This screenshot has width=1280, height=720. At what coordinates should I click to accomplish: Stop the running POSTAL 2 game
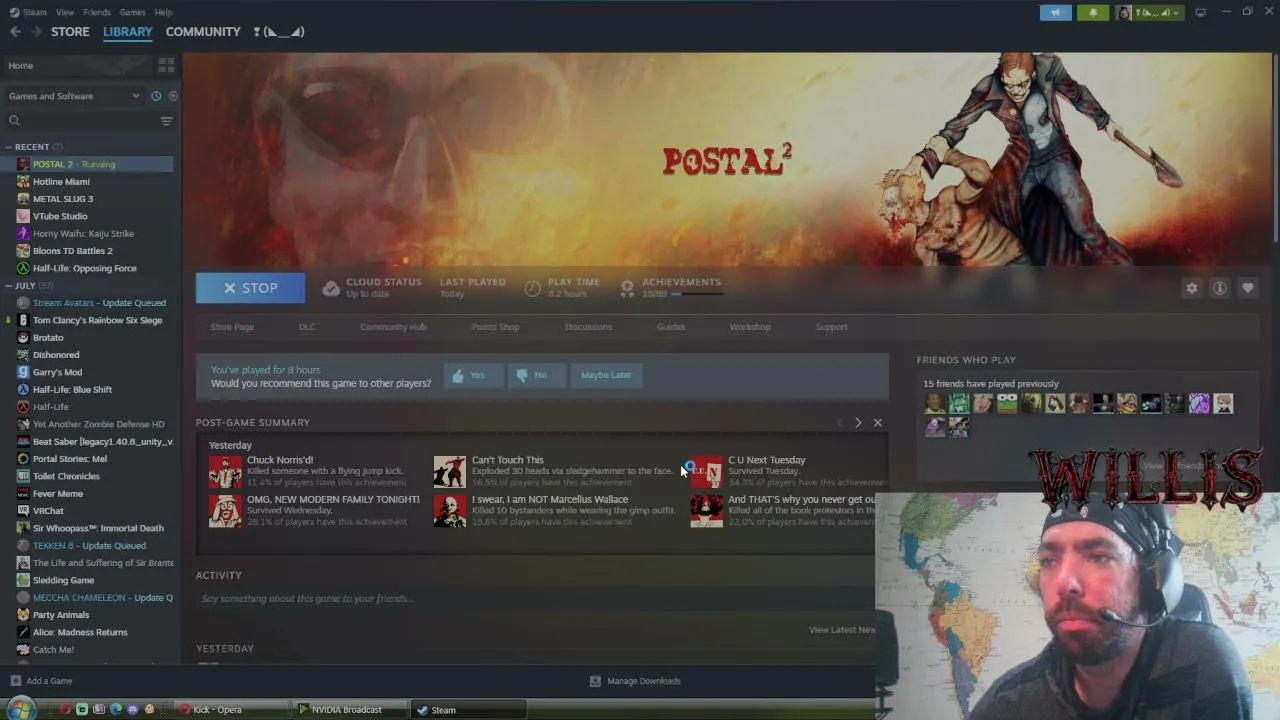coord(250,288)
